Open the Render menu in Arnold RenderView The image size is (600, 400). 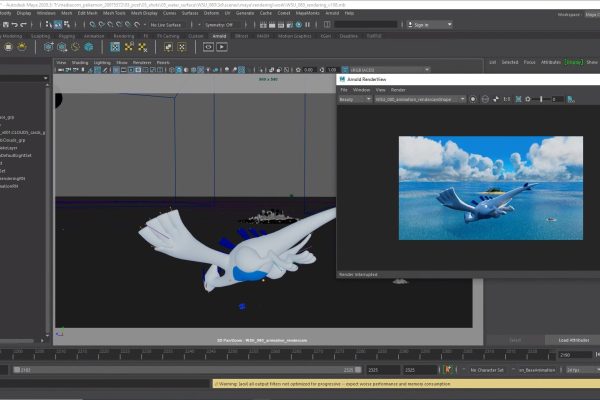coord(398,90)
